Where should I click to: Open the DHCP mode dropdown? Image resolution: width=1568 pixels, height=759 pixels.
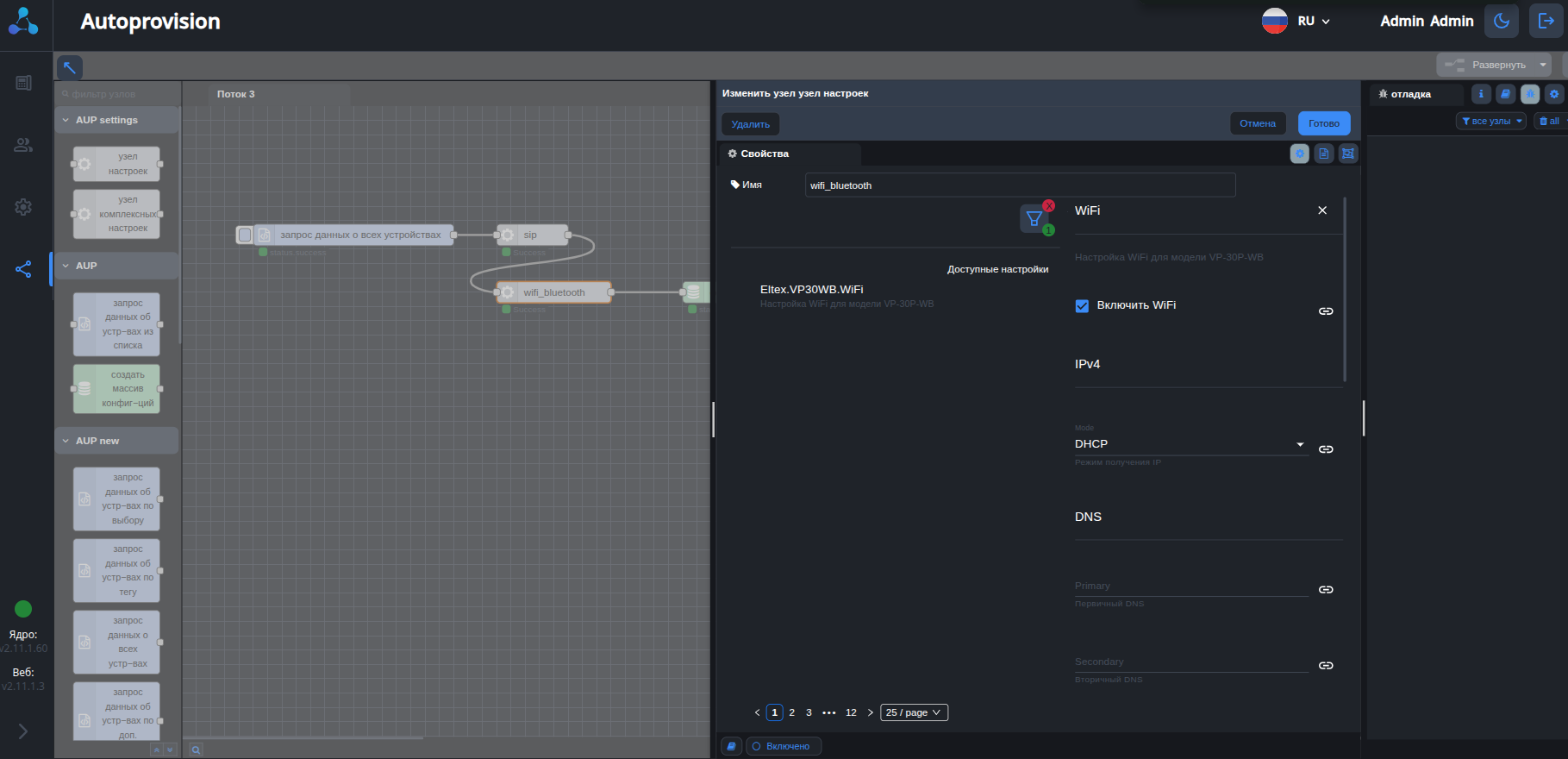tap(1190, 444)
